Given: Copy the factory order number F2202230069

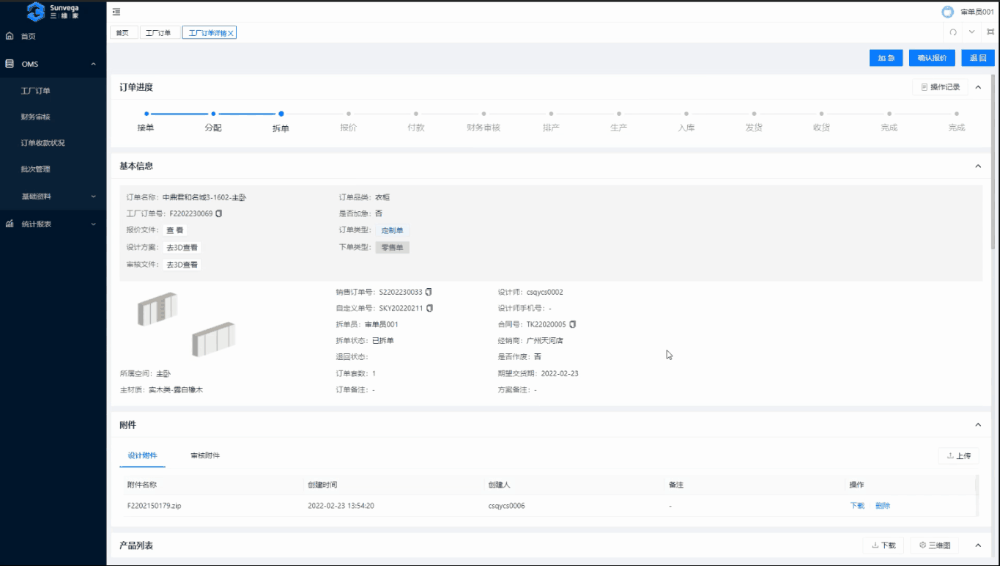Looking at the screenshot, I should (219, 213).
